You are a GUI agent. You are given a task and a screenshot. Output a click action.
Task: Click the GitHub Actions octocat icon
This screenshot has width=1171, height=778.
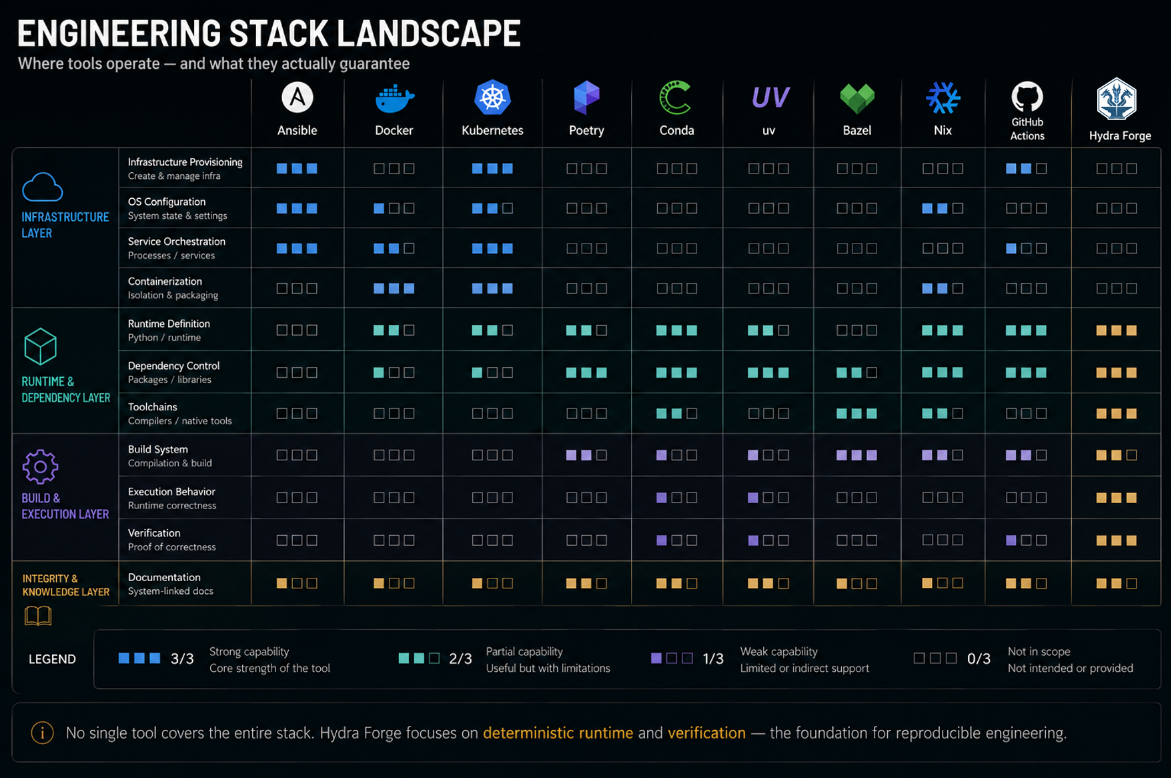click(x=1027, y=96)
